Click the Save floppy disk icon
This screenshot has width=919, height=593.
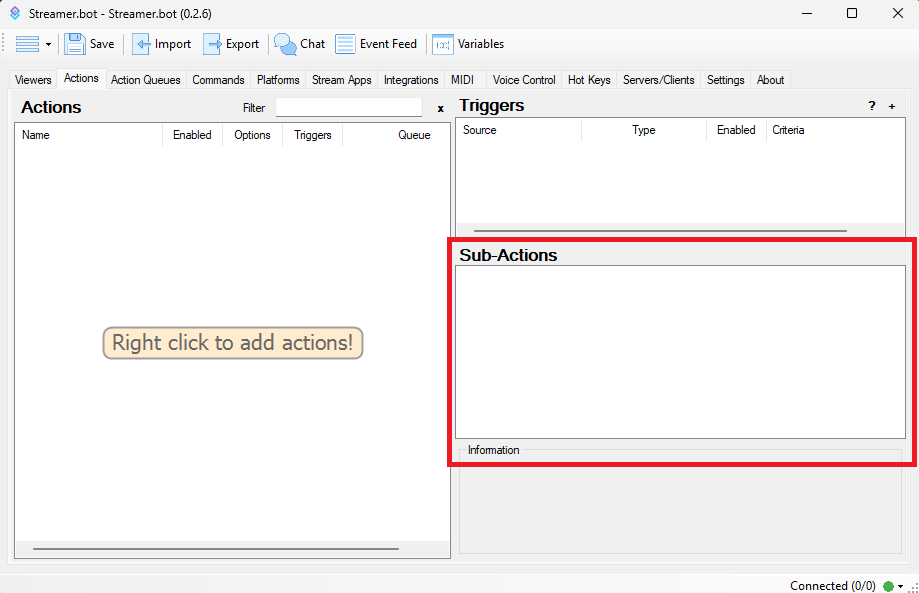[x=75, y=44]
